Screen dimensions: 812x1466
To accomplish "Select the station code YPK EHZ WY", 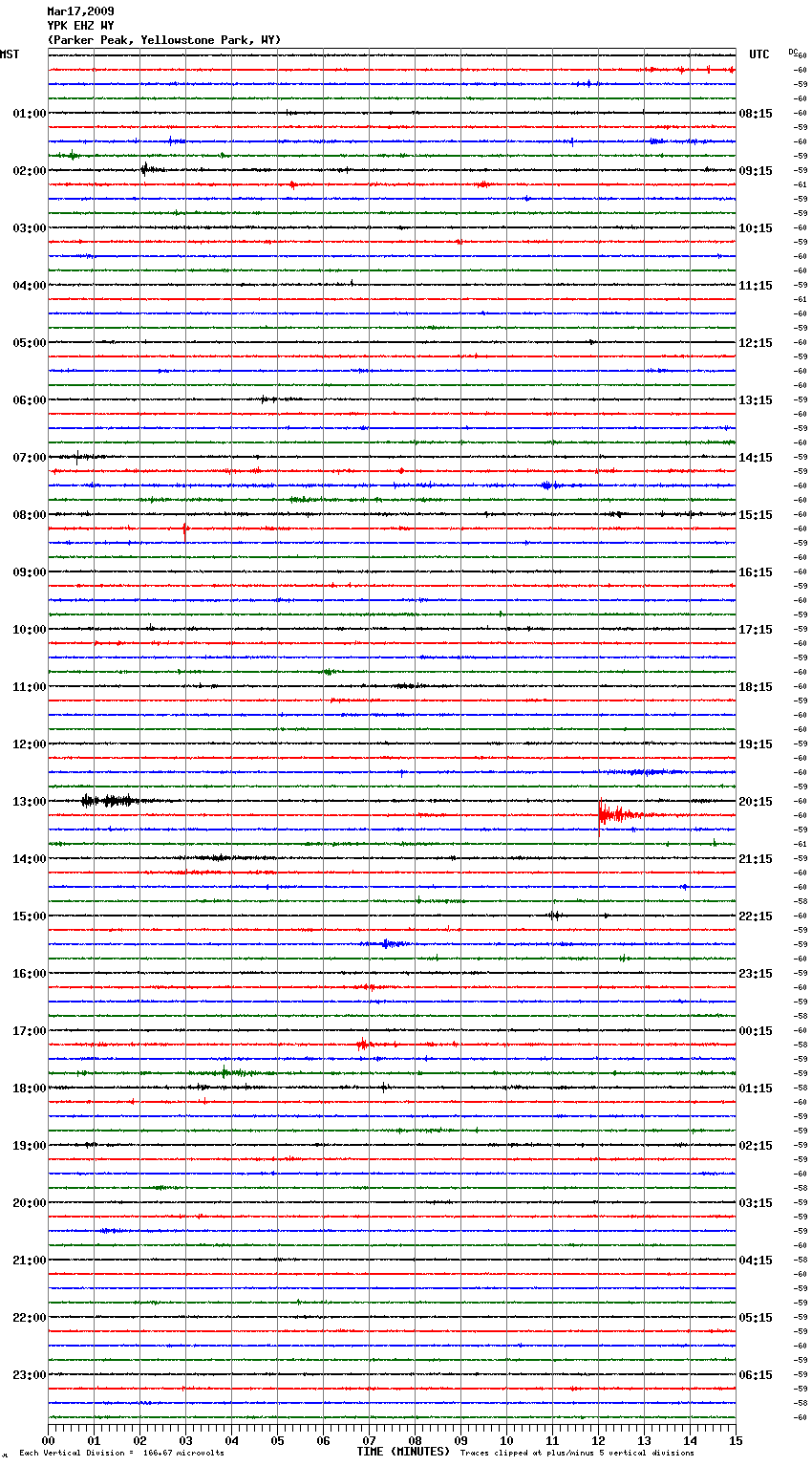I will (80, 26).
